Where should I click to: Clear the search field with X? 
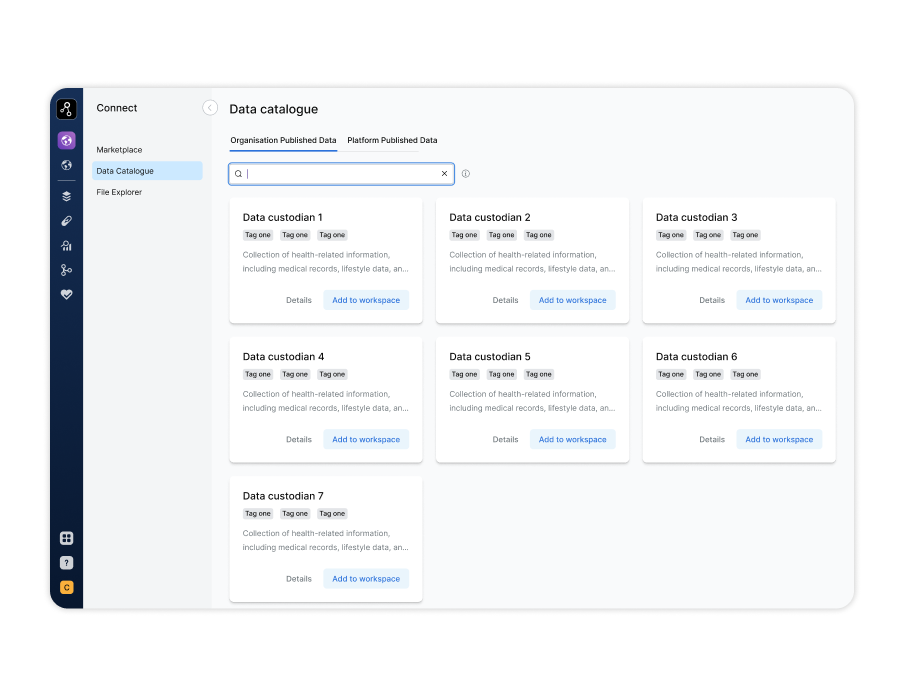[445, 174]
